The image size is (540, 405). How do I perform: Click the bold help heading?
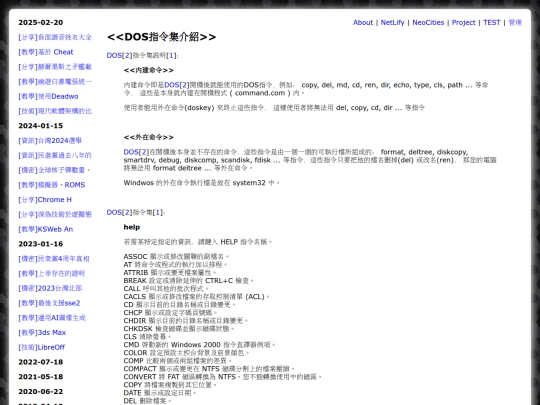[x=132, y=227]
